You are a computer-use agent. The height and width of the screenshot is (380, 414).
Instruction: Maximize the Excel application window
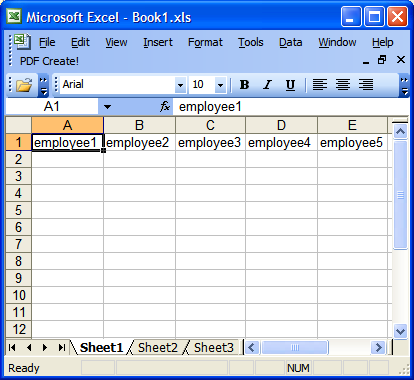[374, 16]
